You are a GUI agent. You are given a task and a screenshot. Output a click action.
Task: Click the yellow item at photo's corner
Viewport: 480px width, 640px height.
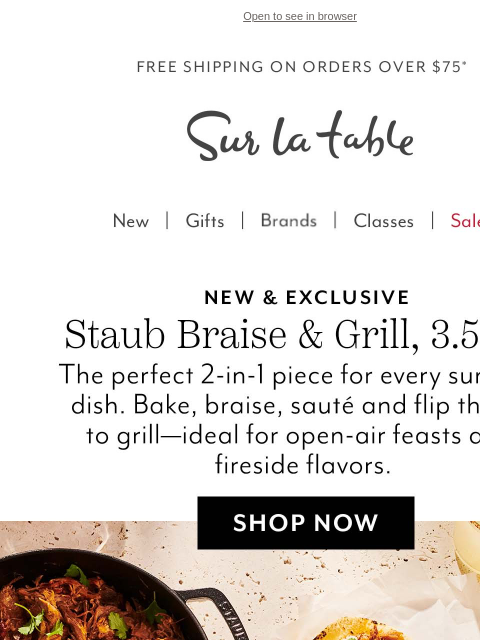(x=468, y=545)
